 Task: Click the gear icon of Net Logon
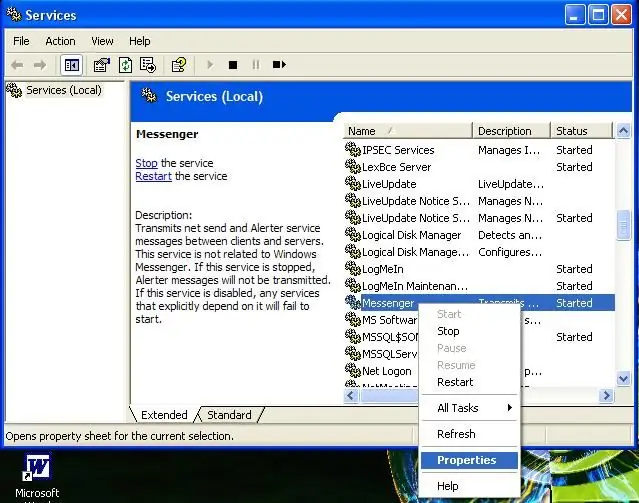click(353, 371)
